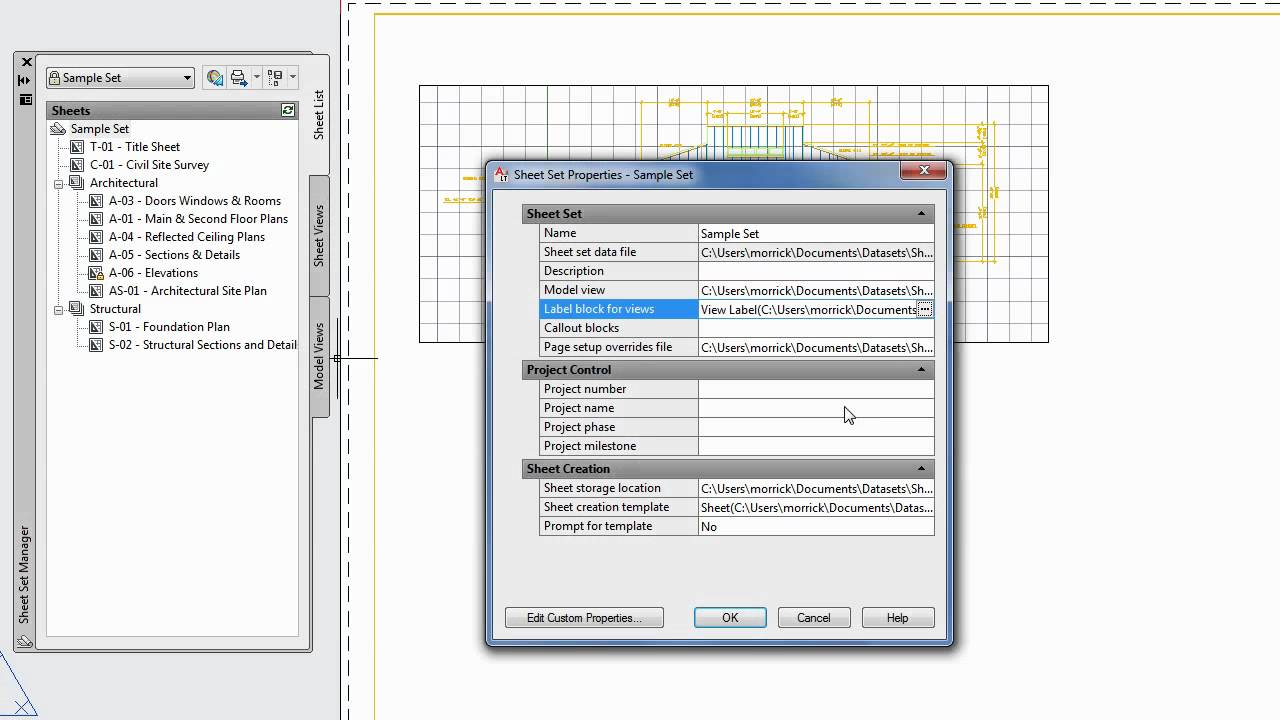This screenshot has width=1280, height=720.
Task: Refresh sheet status in the Sheets header
Action: 288,110
